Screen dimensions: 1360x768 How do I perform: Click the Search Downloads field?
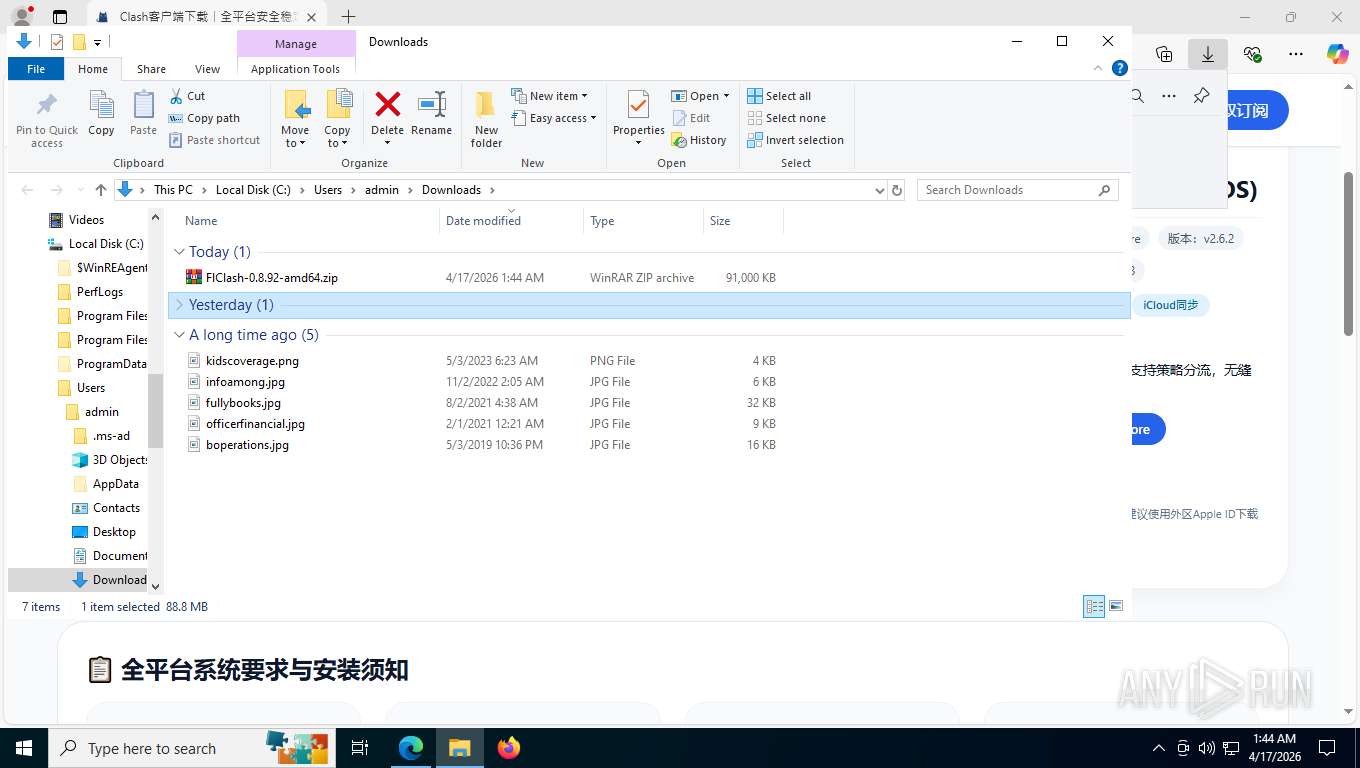pos(1017,190)
